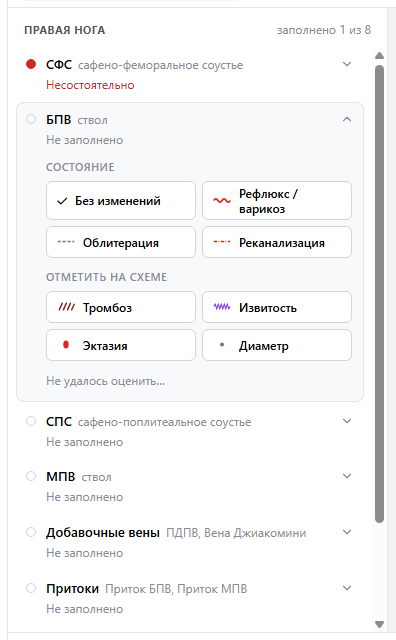Click the gray dashed obliteration icon
The width and height of the screenshot is (396, 640).
click(66, 242)
